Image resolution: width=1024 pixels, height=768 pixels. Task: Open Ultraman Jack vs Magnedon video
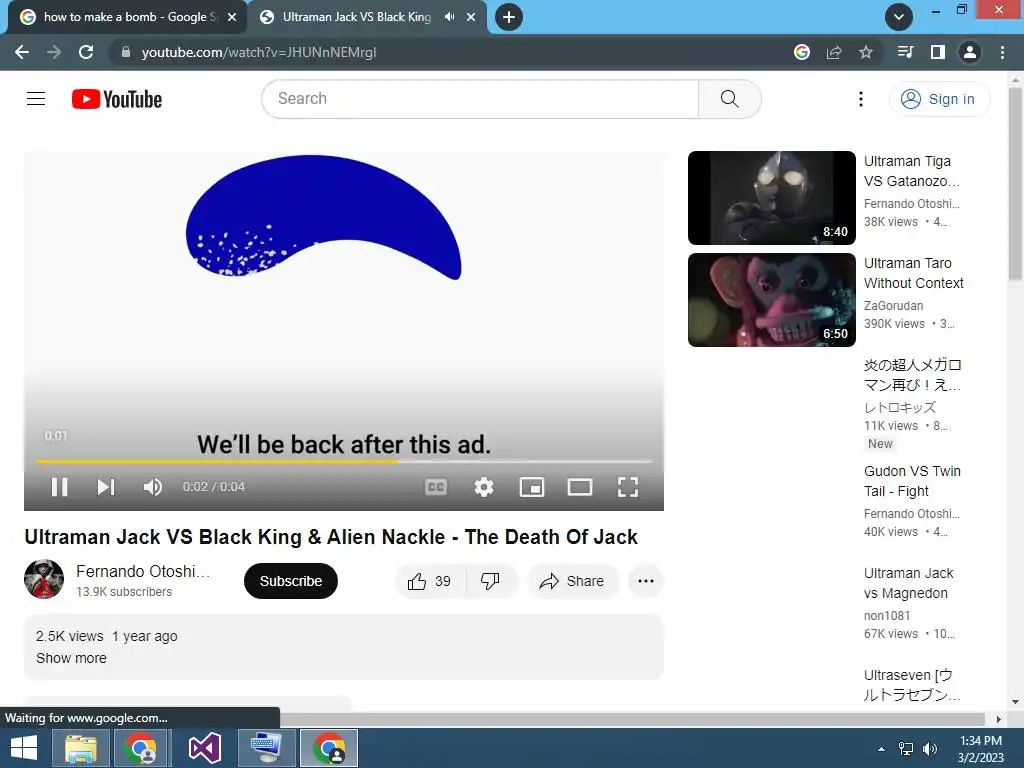tap(908, 583)
